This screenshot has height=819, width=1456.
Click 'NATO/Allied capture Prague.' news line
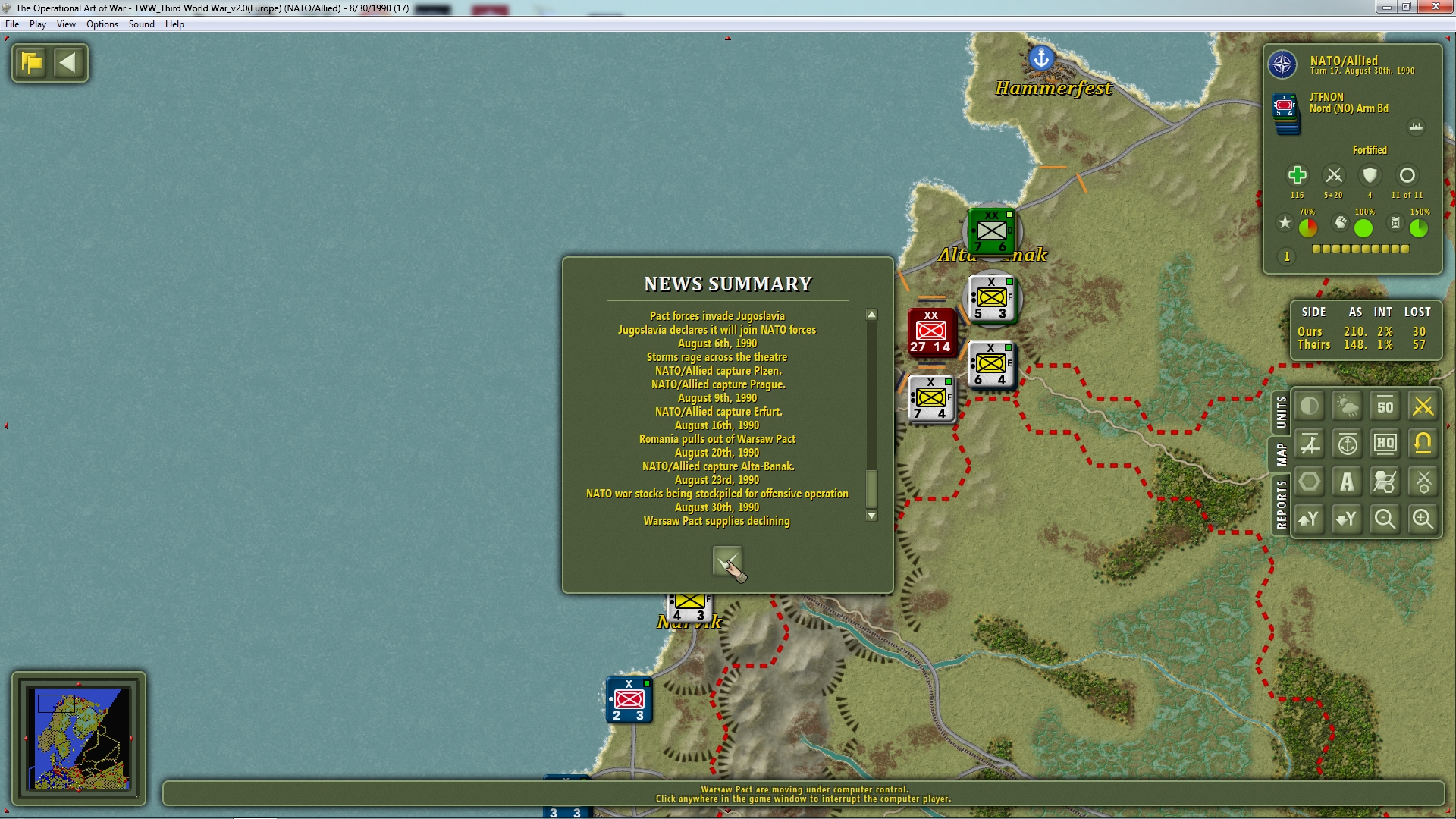(718, 384)
